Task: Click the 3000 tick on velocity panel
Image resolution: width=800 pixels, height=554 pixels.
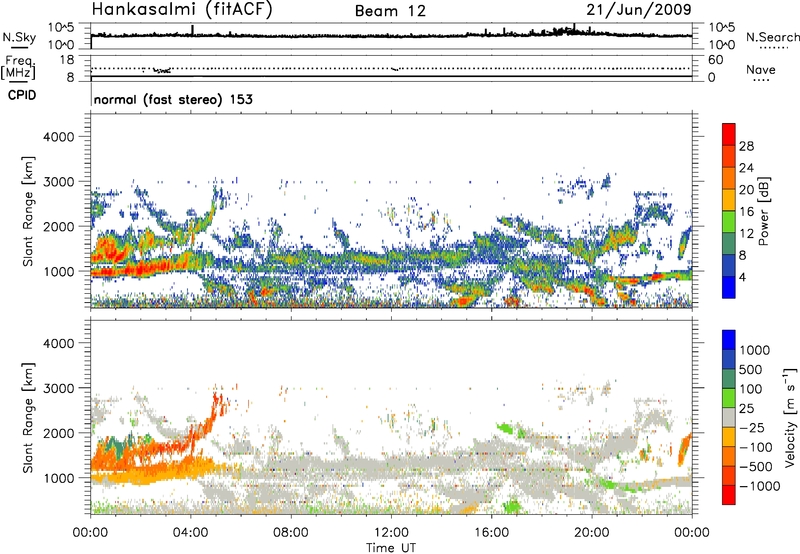Action: pos(58,388)
